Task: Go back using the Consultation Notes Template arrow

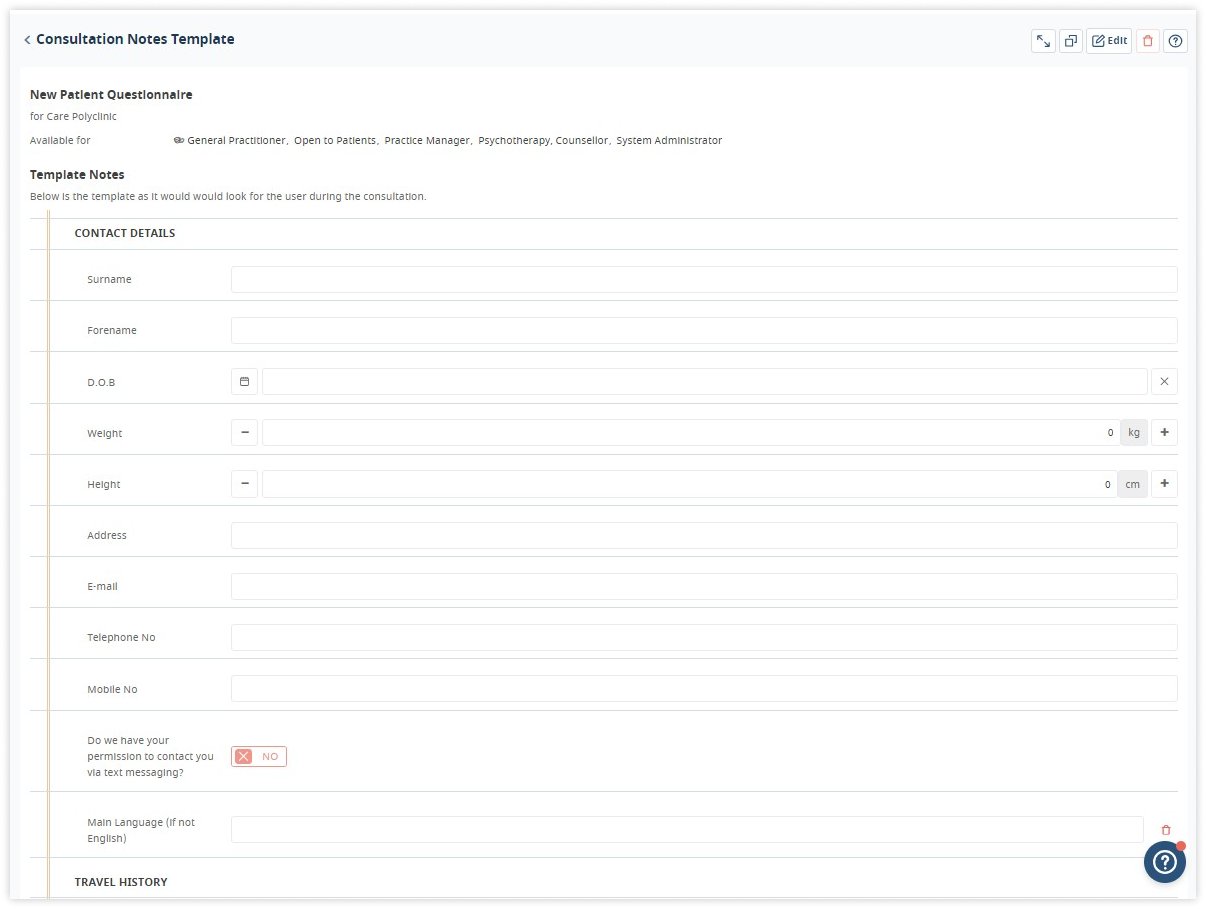Action: pyautogui.click(x=27, y=40)
